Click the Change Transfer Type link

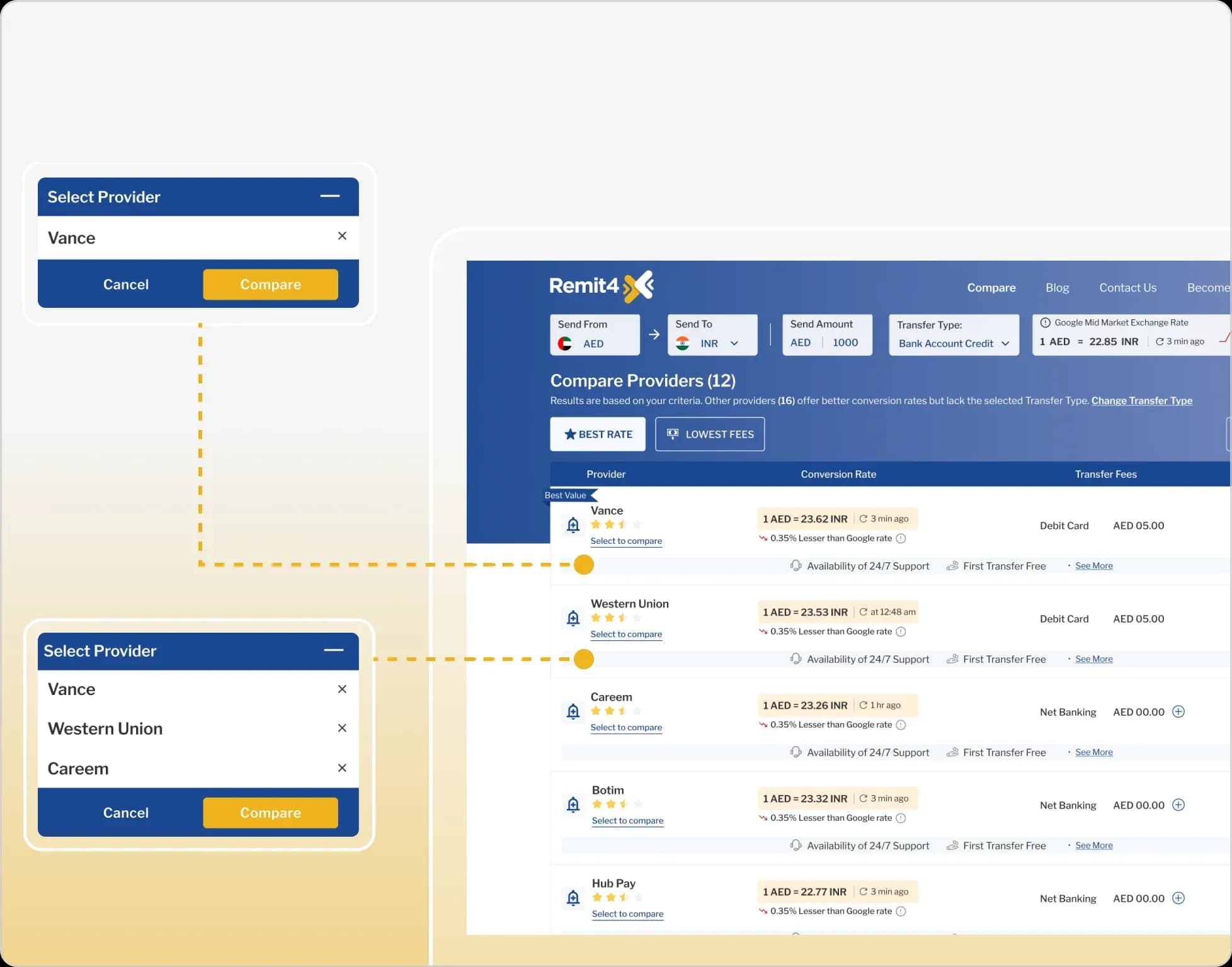pyautogui.click(x=1141, y=400)
